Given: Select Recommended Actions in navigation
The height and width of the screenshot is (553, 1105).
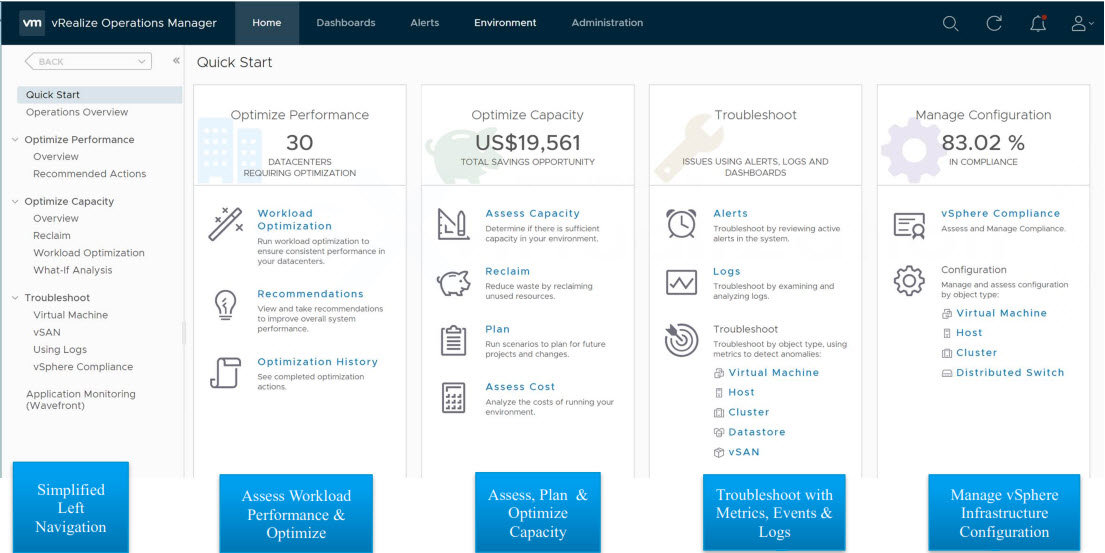Looking at the screenshot, I should (89, 173).
